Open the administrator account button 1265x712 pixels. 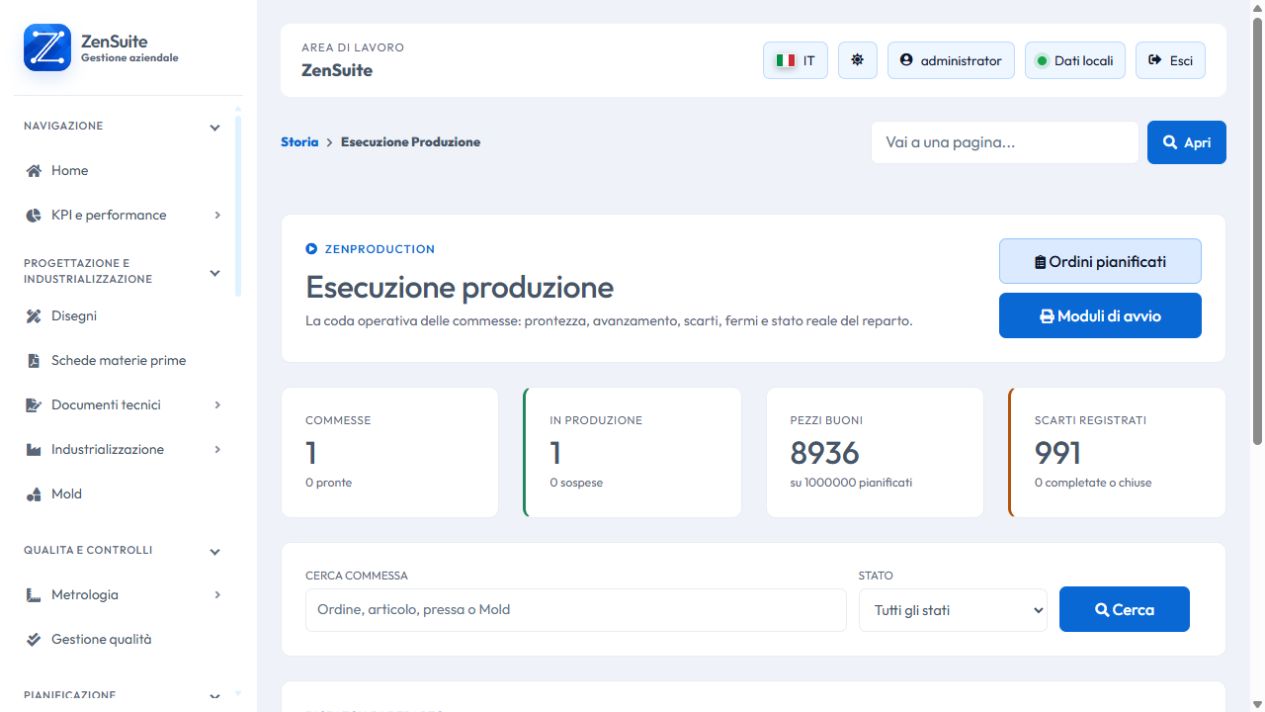[951, 60]
